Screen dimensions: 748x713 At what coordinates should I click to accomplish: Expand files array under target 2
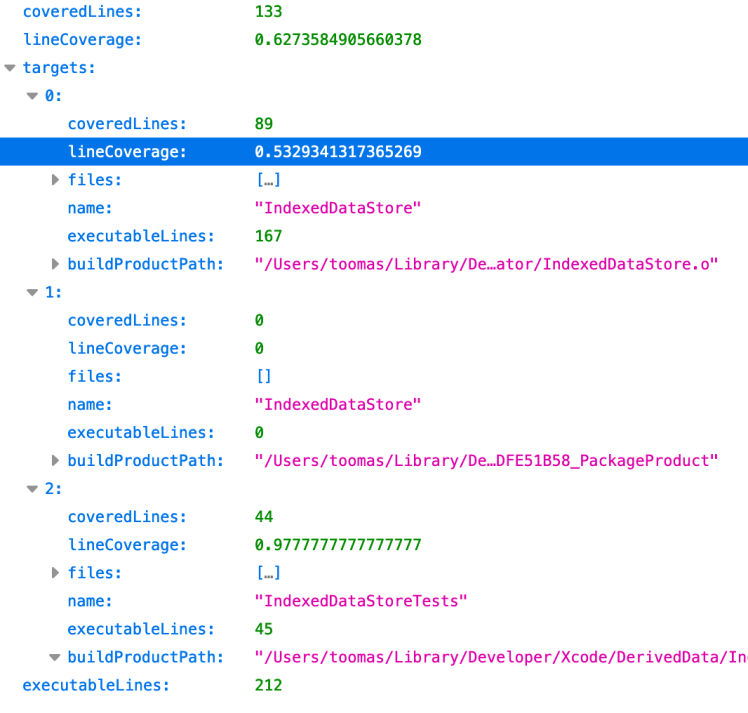point(55,573)
